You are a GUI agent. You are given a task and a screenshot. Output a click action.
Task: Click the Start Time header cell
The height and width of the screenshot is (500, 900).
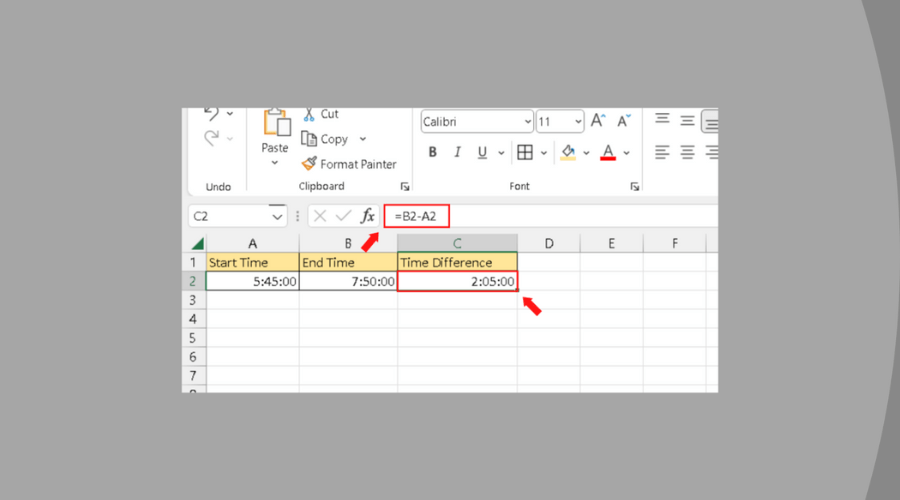pyautogui.click(x=253, y=262)
